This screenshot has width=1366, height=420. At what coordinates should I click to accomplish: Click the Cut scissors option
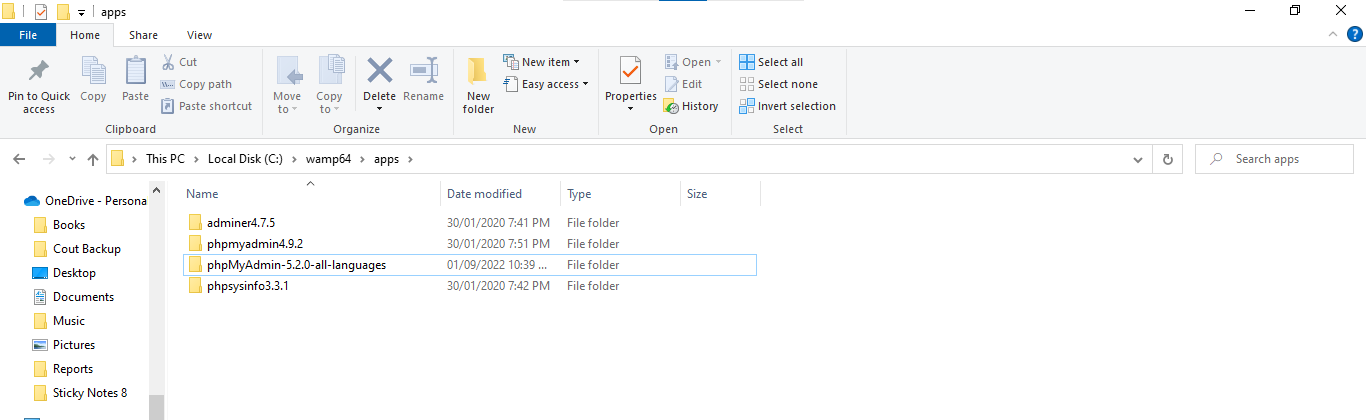(x=179, y=62)
